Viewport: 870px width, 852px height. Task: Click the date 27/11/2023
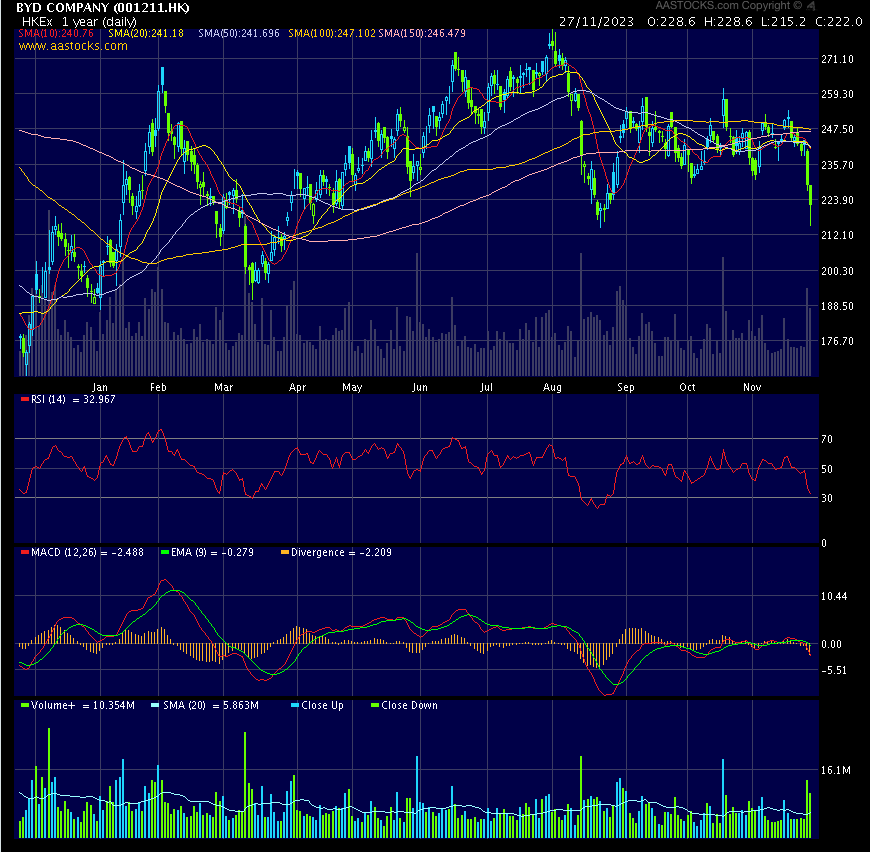coord(596,22)
